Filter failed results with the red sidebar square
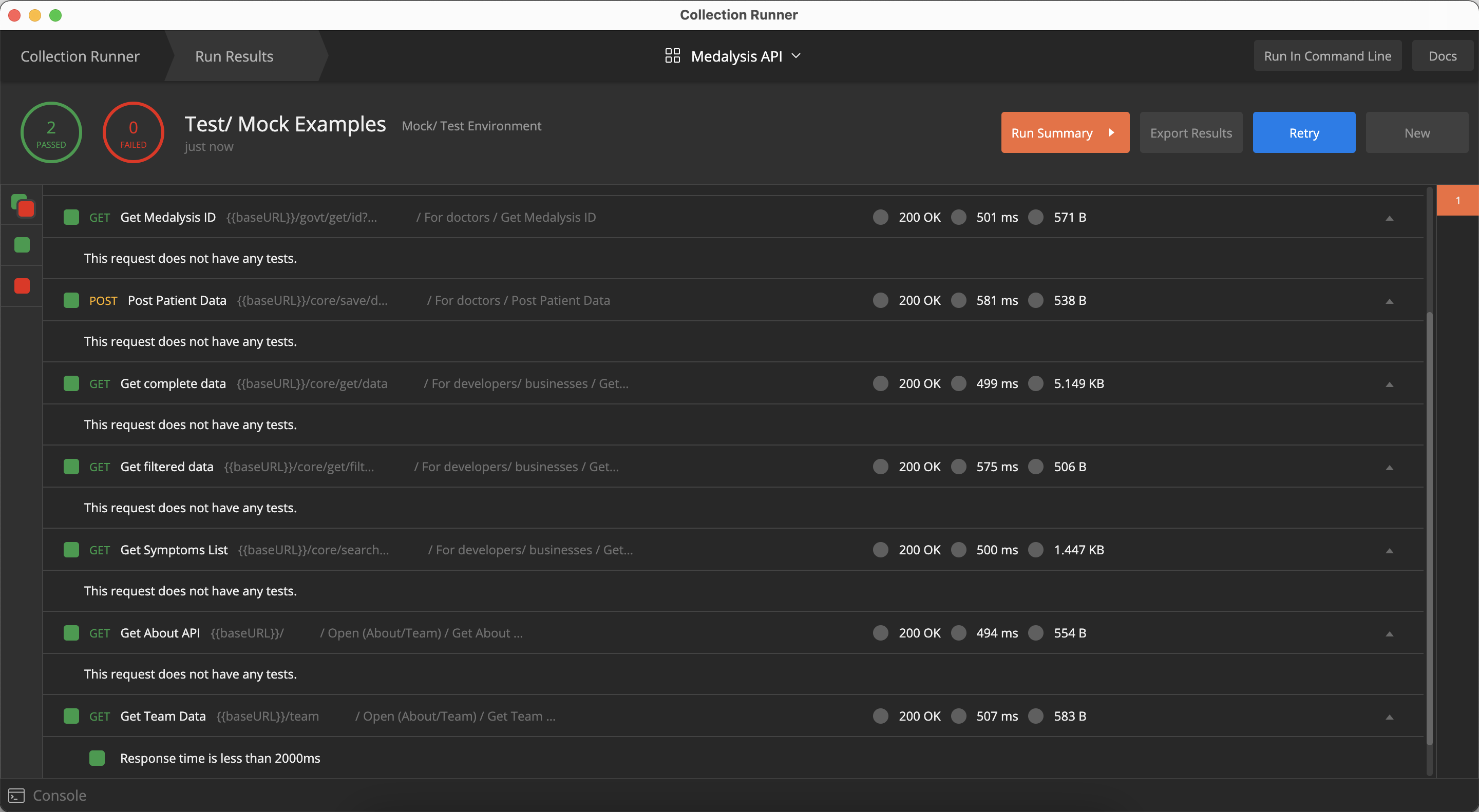 [22, 286]
